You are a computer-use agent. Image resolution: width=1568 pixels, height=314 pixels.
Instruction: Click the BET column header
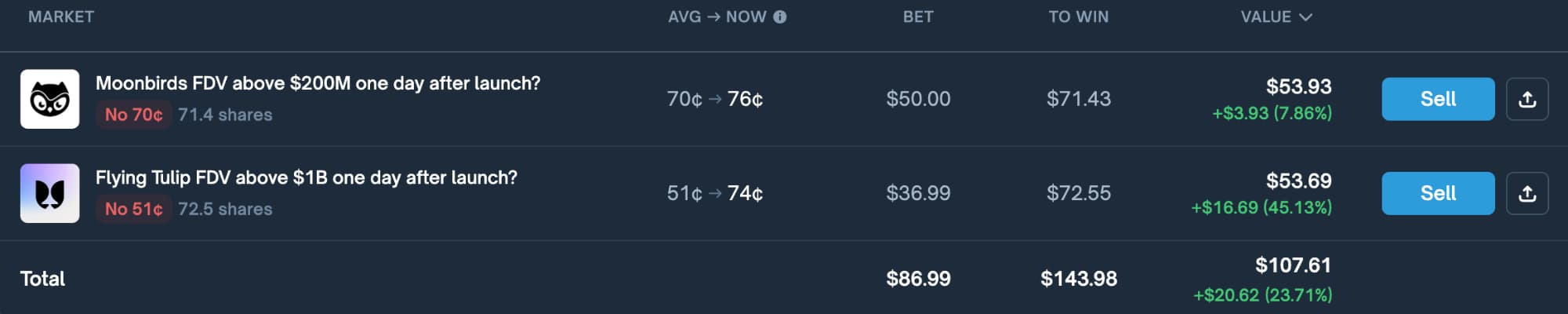pos(918,17)
